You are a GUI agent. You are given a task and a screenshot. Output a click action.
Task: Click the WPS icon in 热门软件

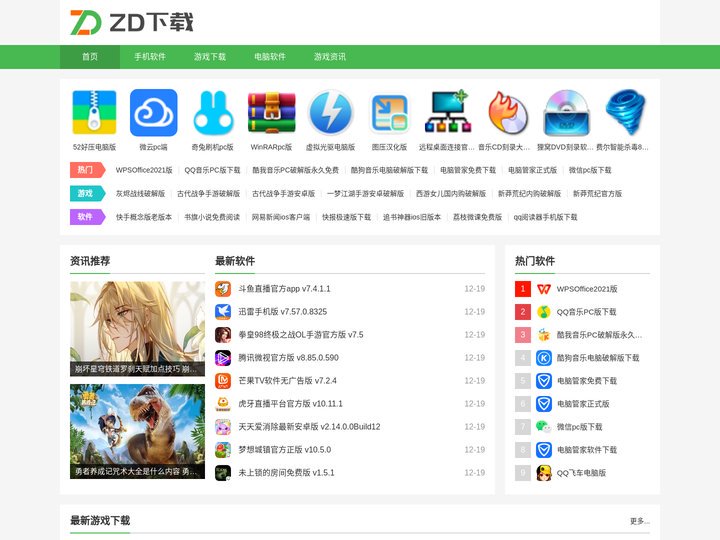click(x=544, y=289)
